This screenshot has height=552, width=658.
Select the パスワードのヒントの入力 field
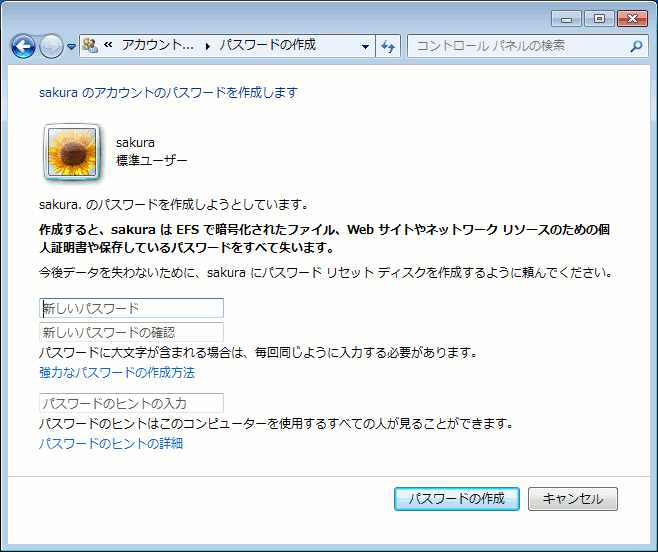[x=131, y=403]
